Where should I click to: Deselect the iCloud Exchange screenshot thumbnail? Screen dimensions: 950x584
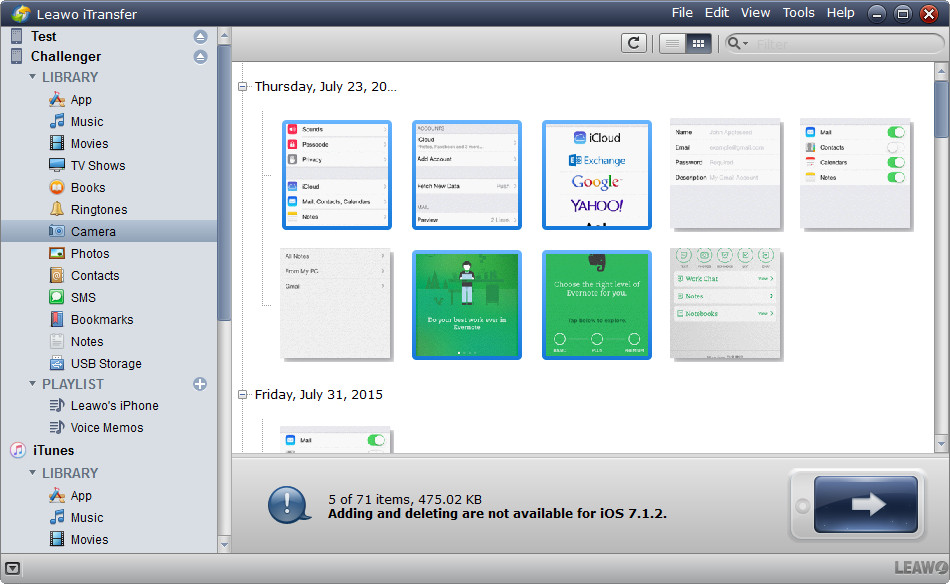[596, 175]
